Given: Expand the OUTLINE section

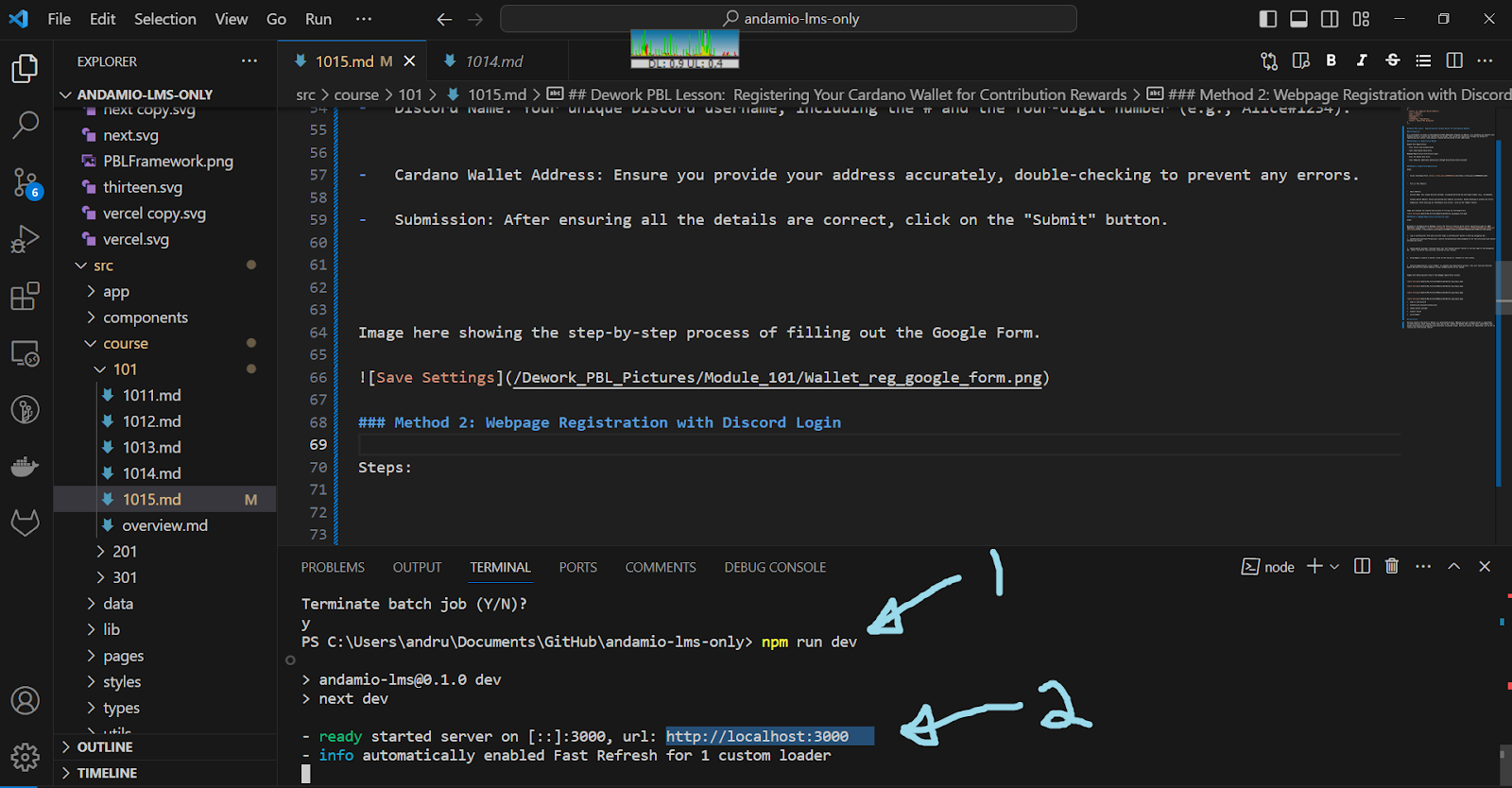Looking at the screenshot, I should [x=105, y=746].
